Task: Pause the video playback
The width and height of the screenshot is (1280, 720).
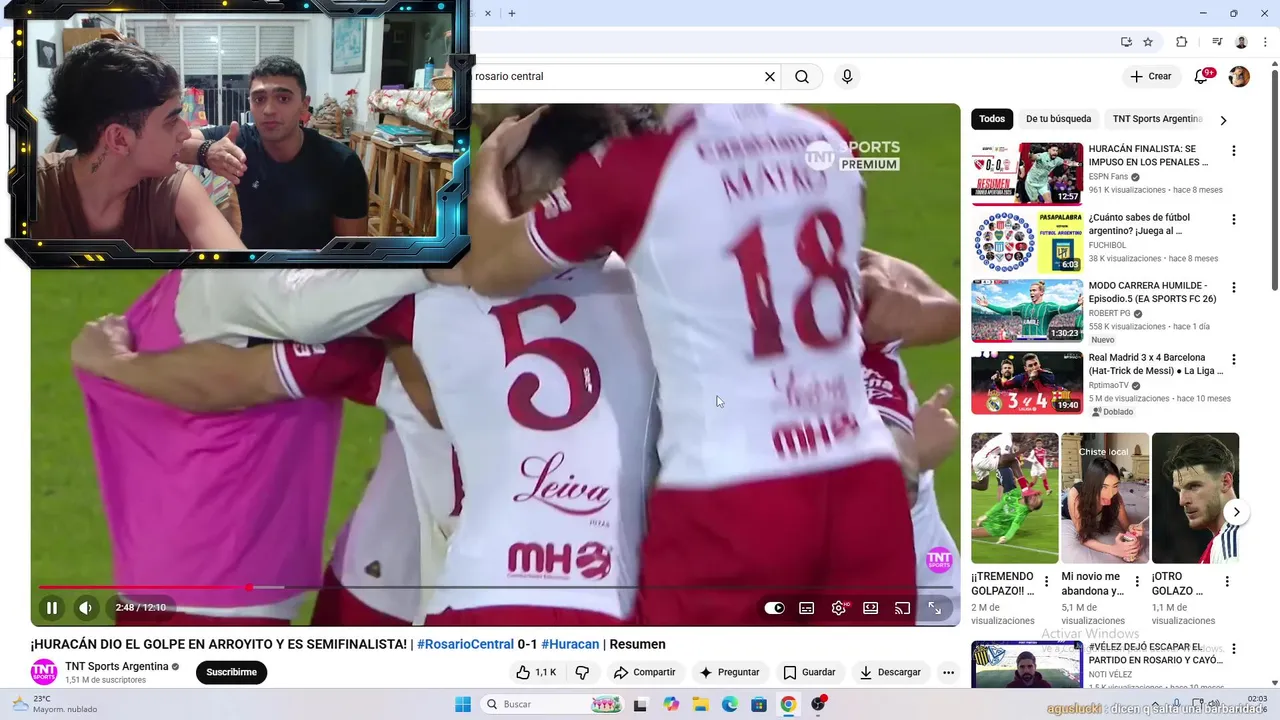Action: (x=51, y=607)
